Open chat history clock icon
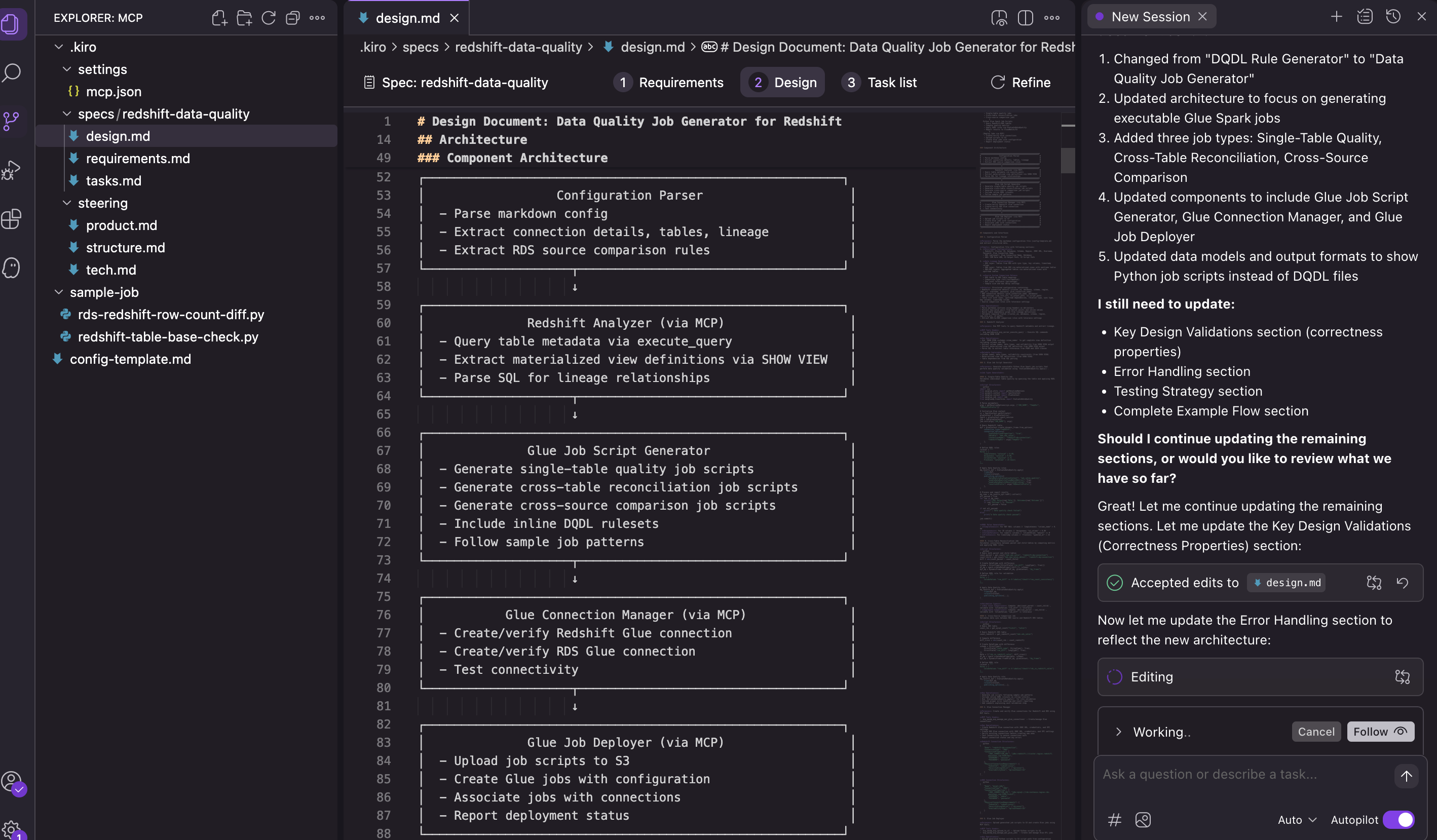 coord(1393,17)
